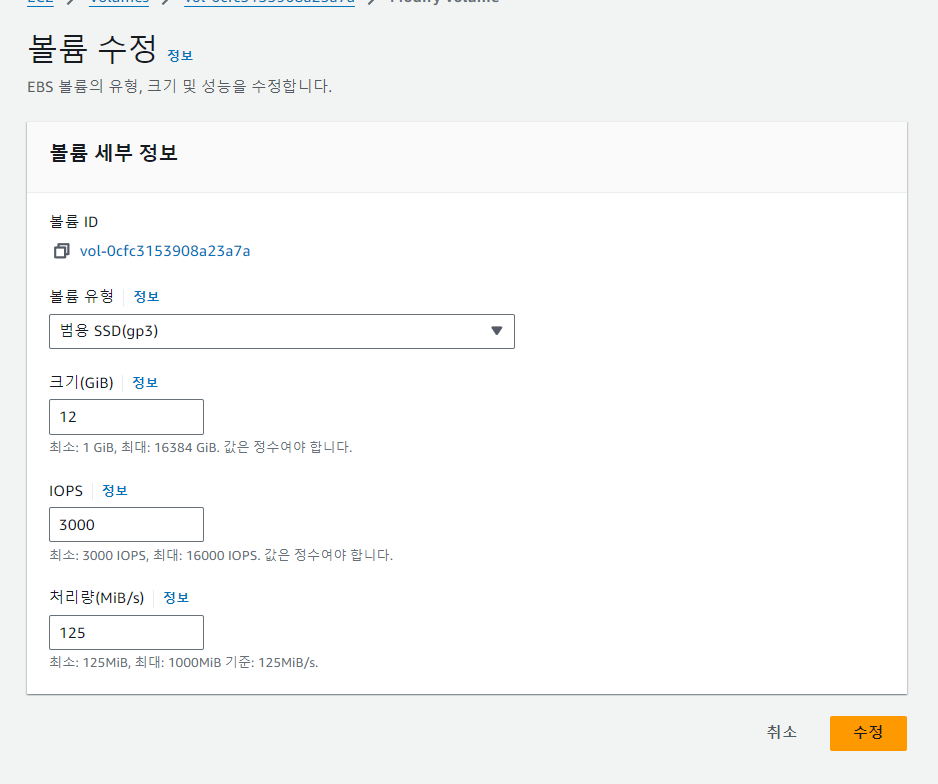Screen dimensions: 938x784
Task: Go to the Volumes breadcrumb link
Action: [119, 2]
